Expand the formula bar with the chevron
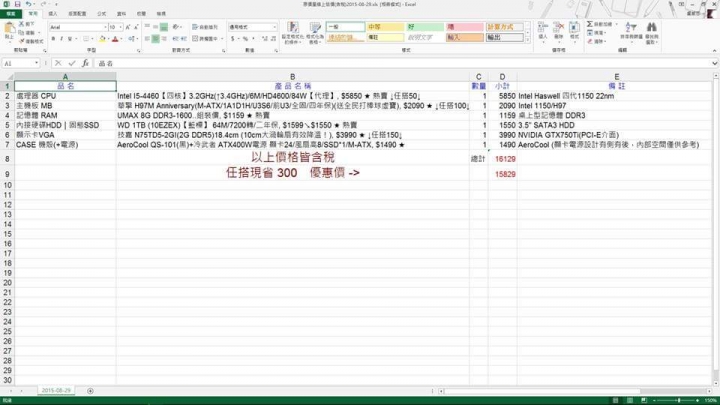 pyautogui.click(x=714, y=63)
